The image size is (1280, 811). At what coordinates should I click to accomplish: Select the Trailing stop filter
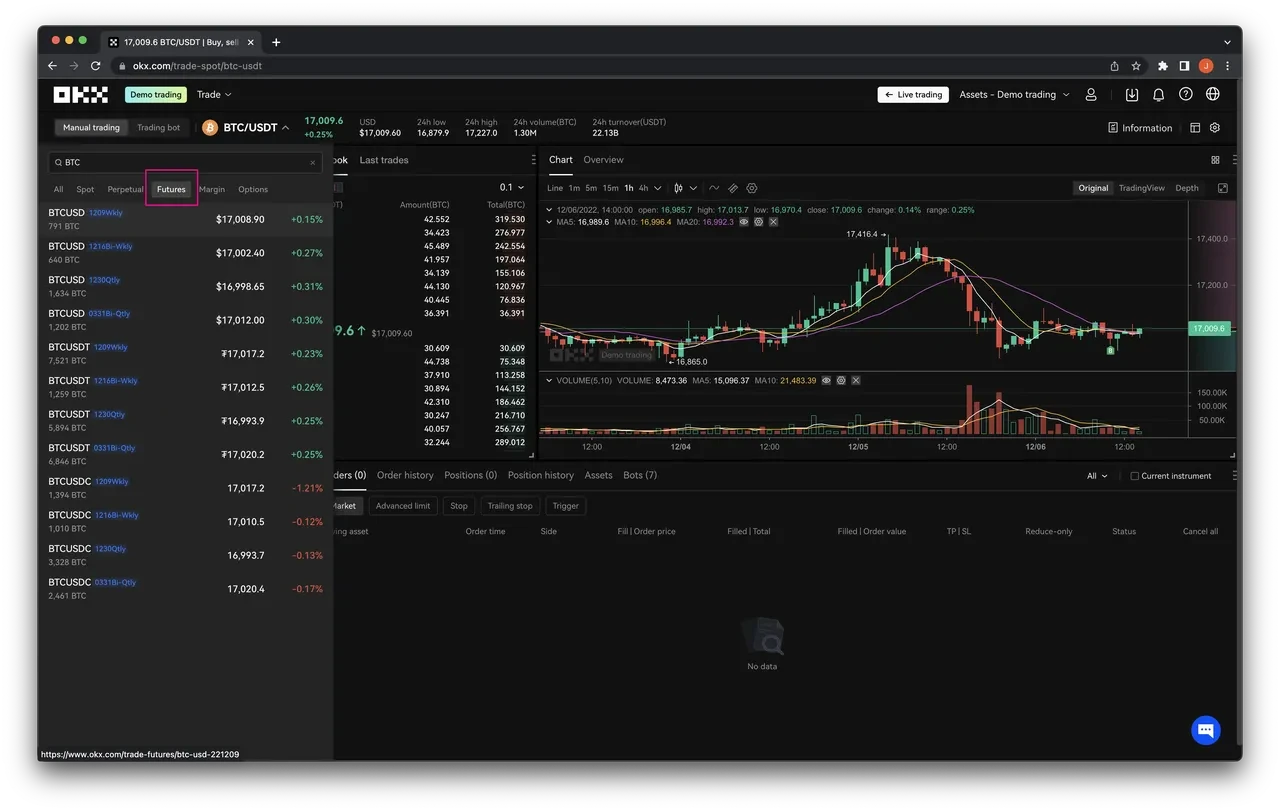click(x=510, y=506)
